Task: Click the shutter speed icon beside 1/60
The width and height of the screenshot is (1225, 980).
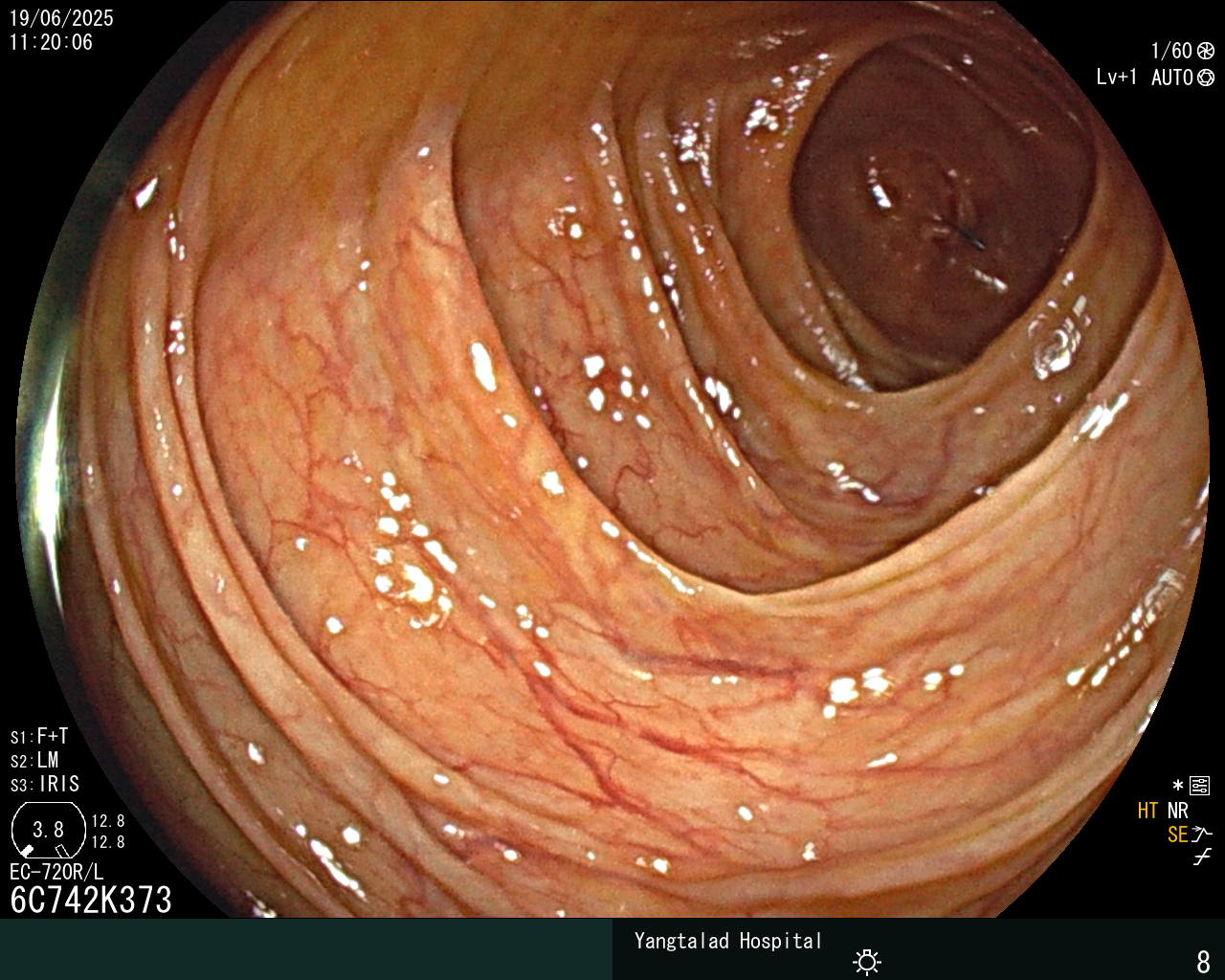Action: [1206, 51]
